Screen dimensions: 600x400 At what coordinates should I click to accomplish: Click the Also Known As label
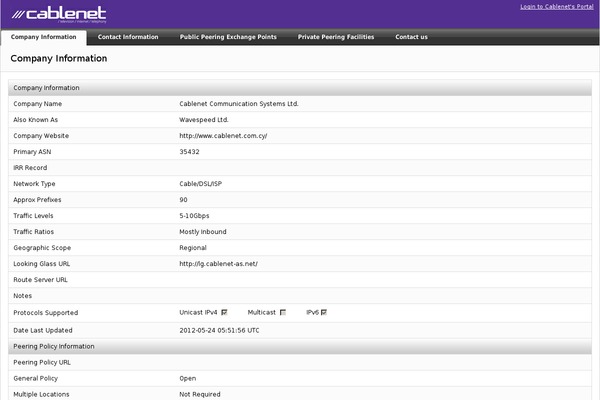tap(36, 120)
